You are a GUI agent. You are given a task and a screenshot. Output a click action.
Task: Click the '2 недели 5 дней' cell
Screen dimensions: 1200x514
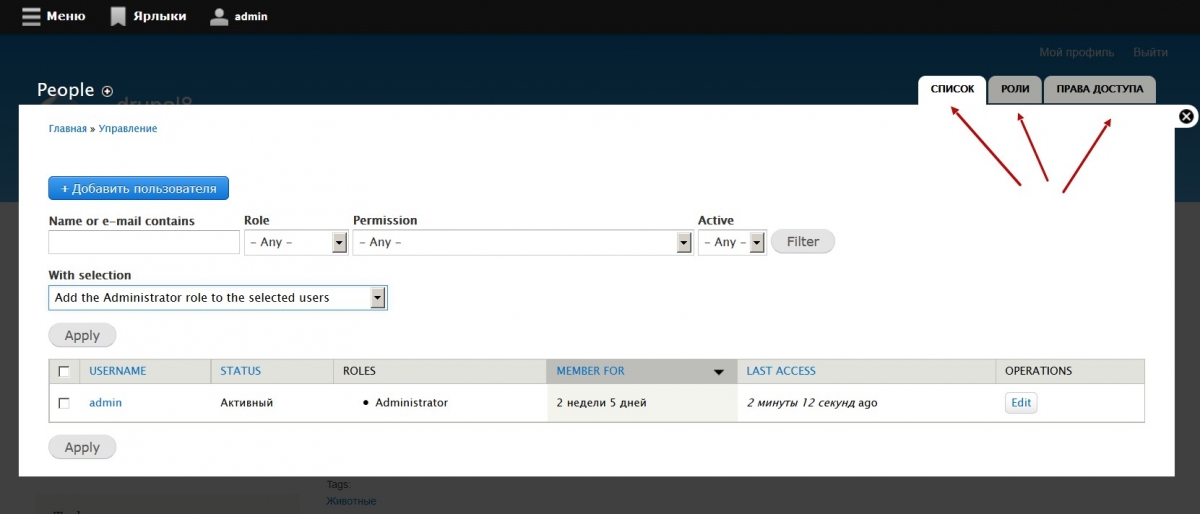pos(601,403)
